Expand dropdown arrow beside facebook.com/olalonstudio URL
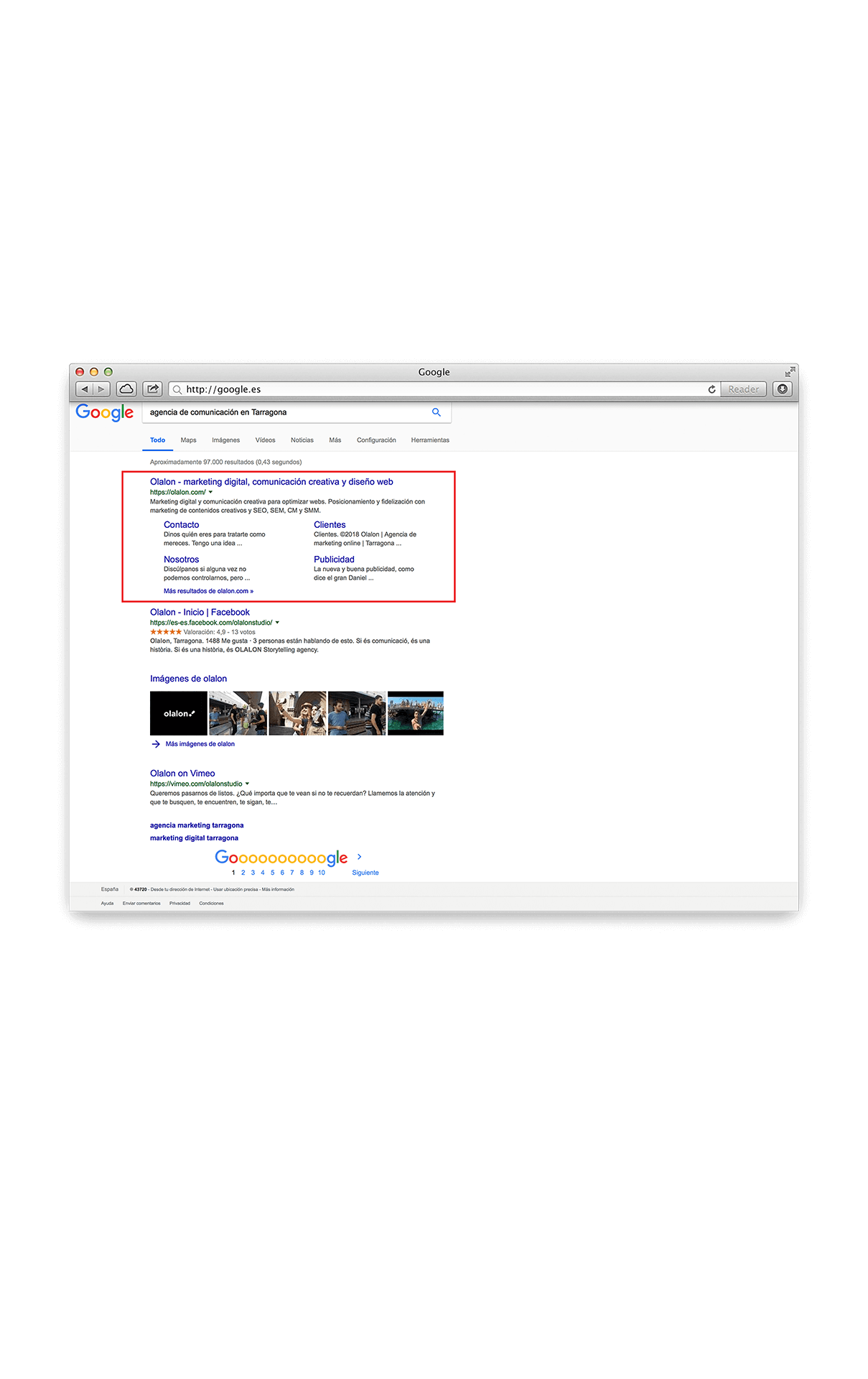This screenshot has width=868, height=1379. [277, 623]
